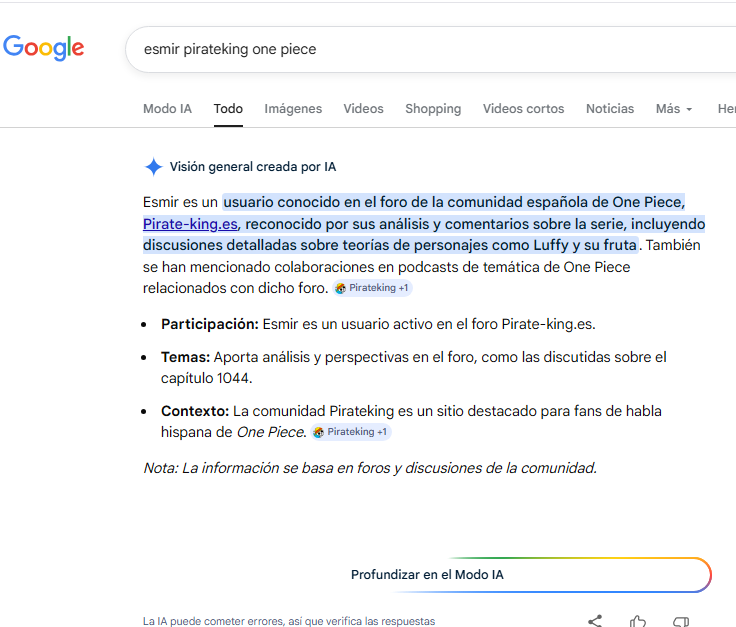Switch to the Noticias tab

pos(610,109)
